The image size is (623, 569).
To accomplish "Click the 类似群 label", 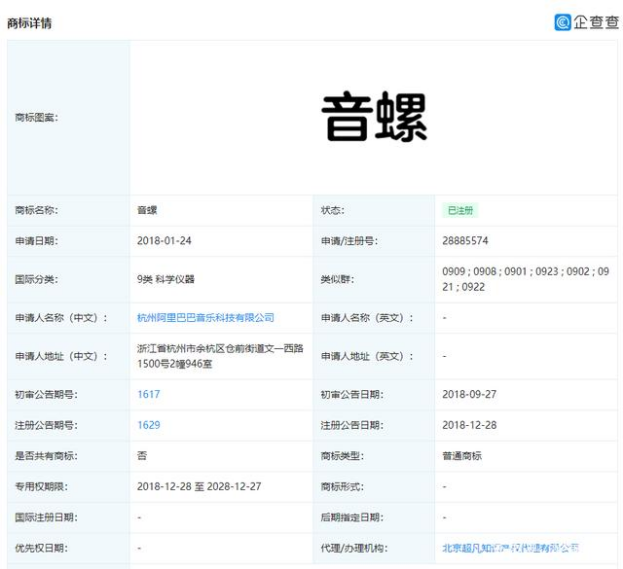I will (x=338, y=279).
